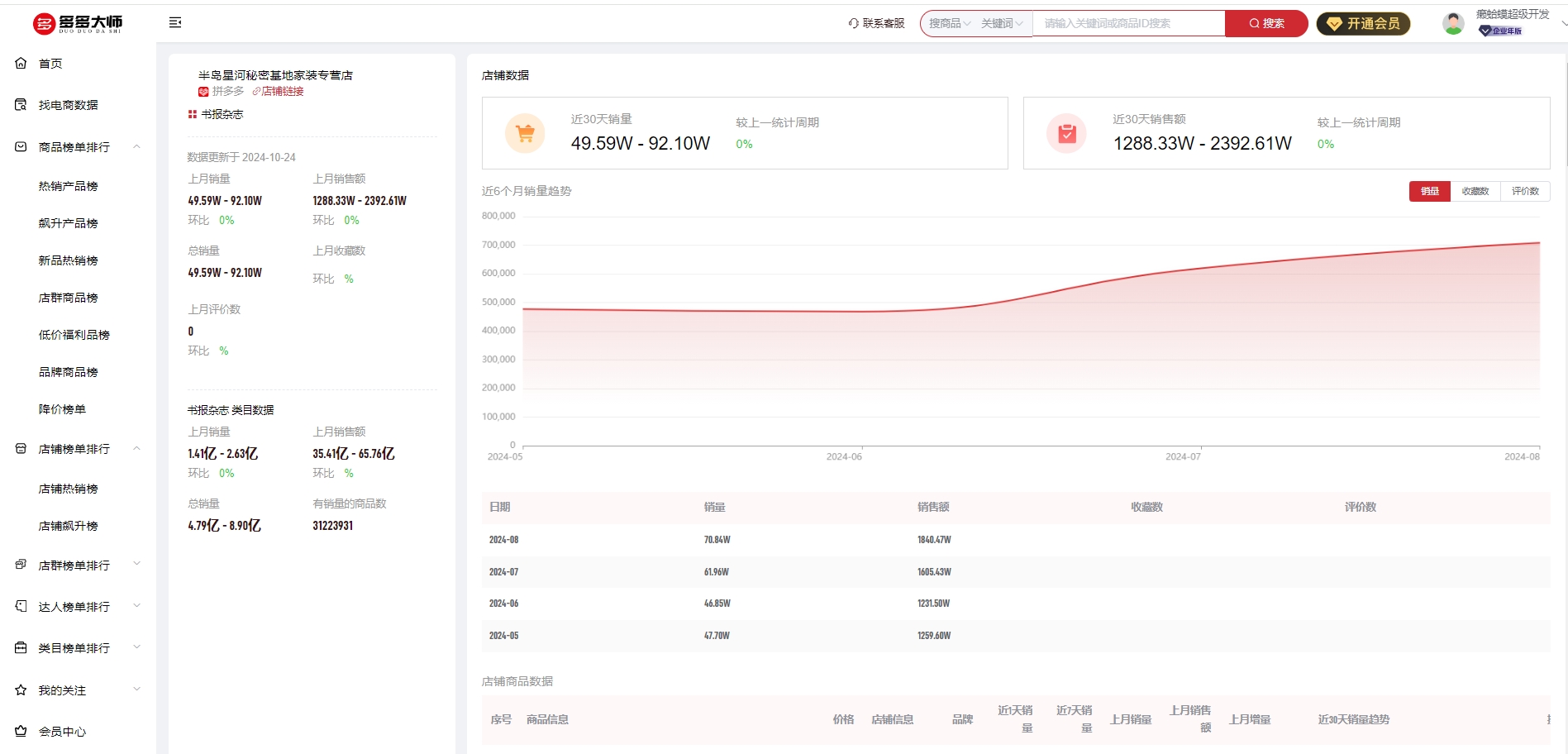Viewport: 1568px width, 754px height.
Task: Switch chart to 销量 view
Action: [1429, 191]
